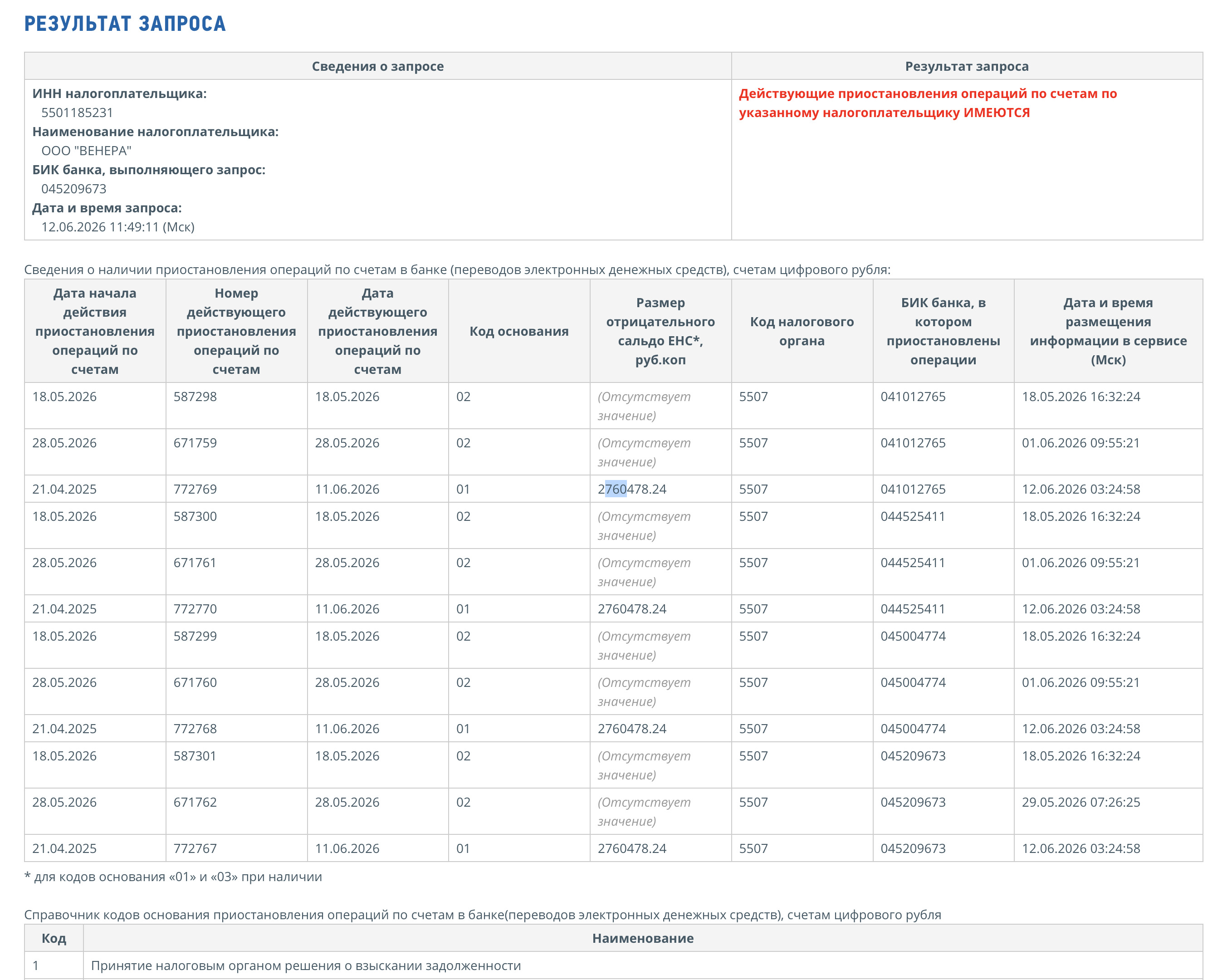Image resolution: width=1232 pixels, height=980 pixels.
Task: Click the code 1 description about debt collection decision
Action: [306, 966]
